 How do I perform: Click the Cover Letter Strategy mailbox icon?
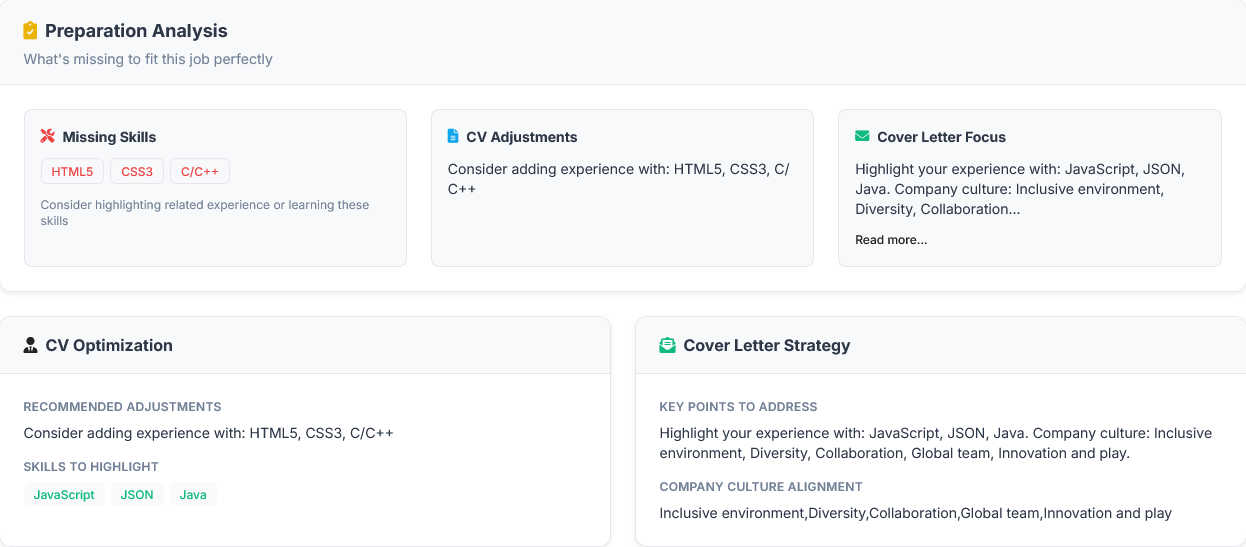[x=667, y=345]
